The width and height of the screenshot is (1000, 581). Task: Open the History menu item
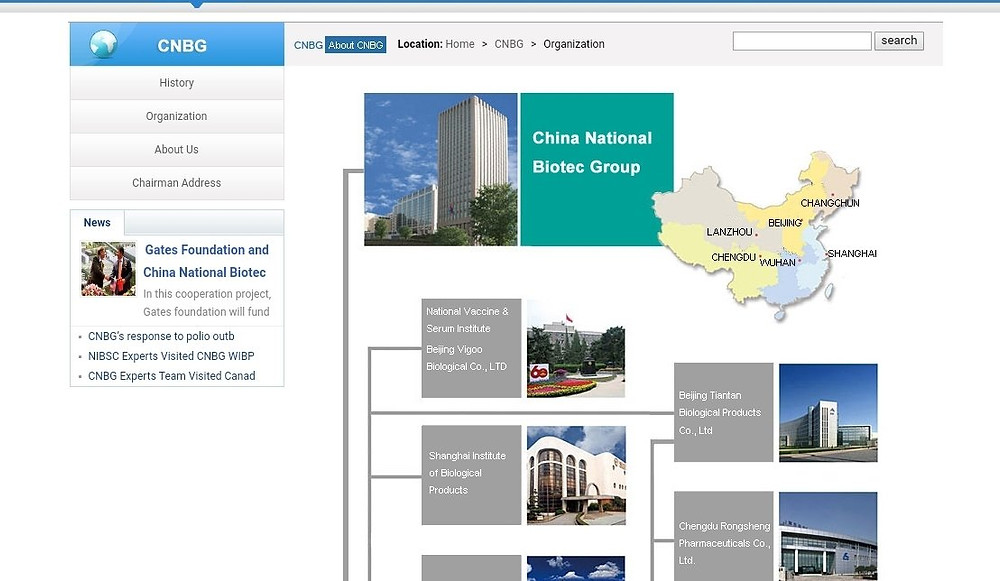click(177, 83)
